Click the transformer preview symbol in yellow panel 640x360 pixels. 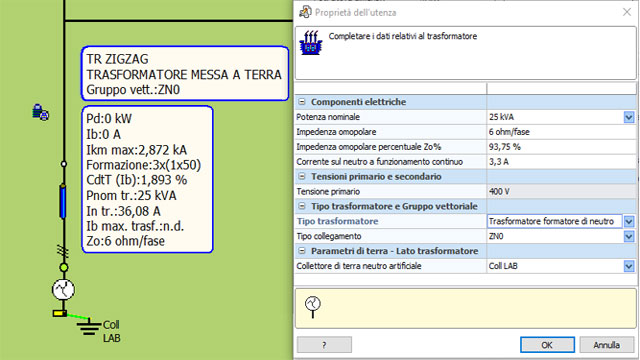[313, 307]
